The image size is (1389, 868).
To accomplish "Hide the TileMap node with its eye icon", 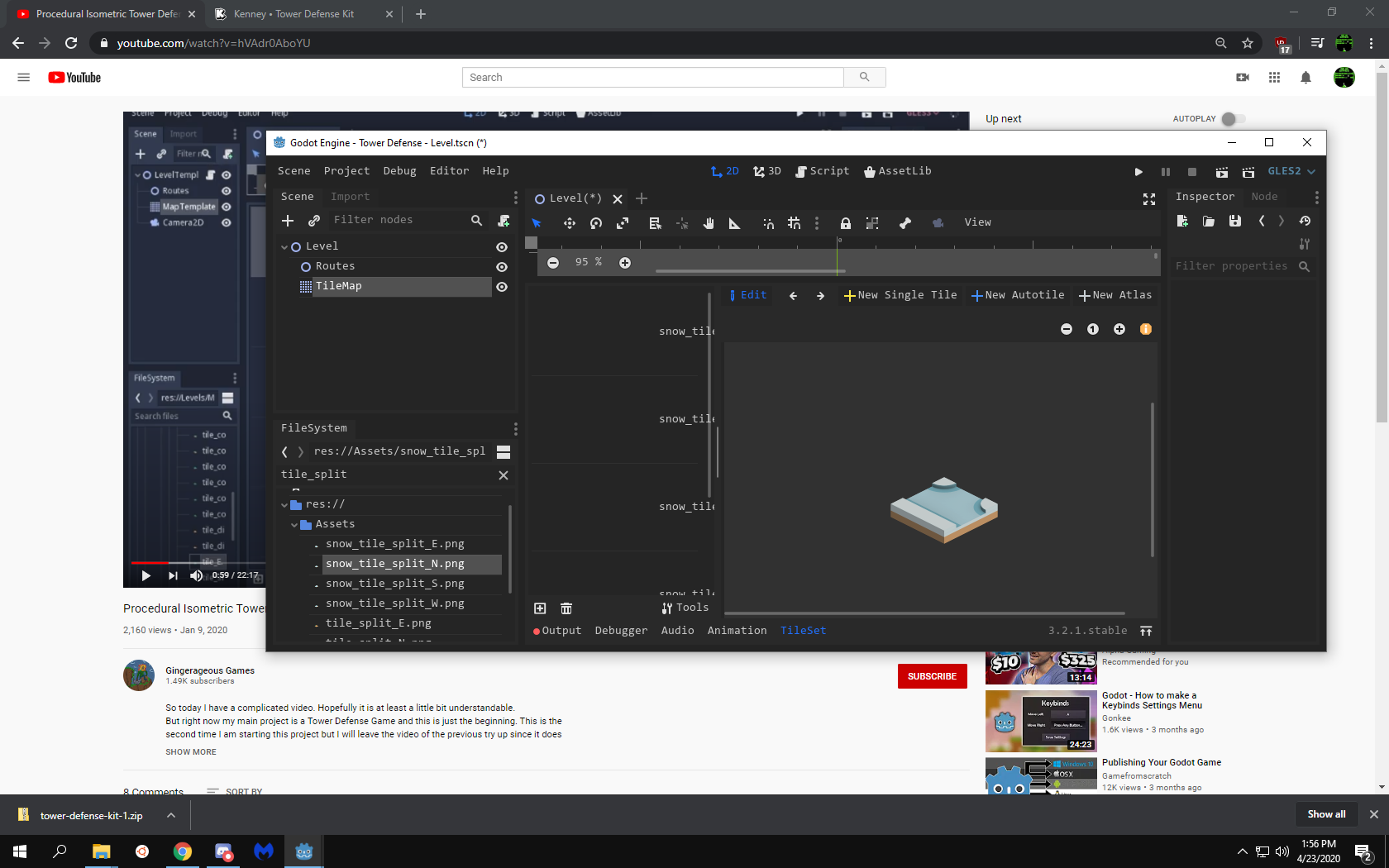I will (501, 287).
